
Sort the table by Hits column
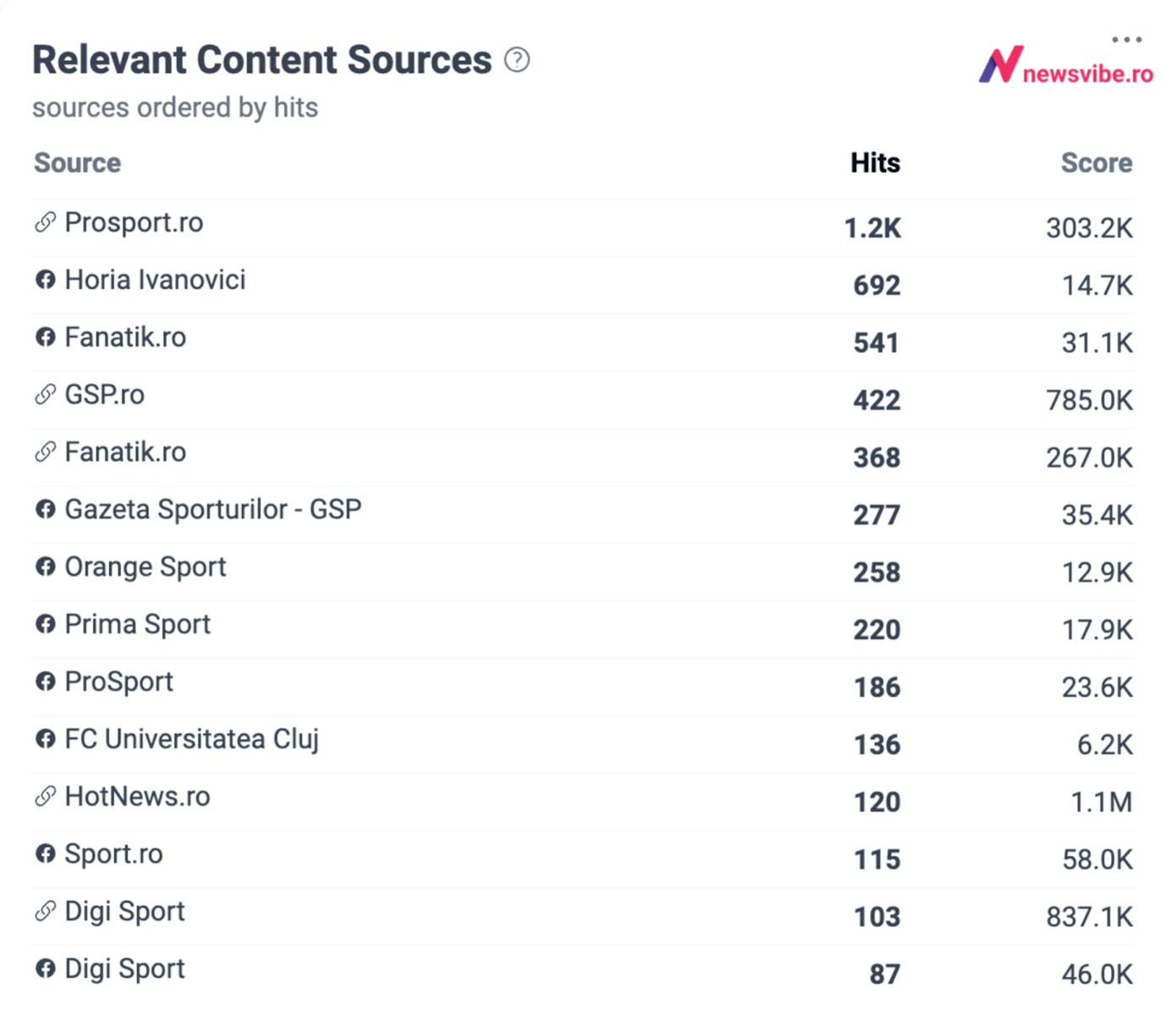(x=875, y=163)
